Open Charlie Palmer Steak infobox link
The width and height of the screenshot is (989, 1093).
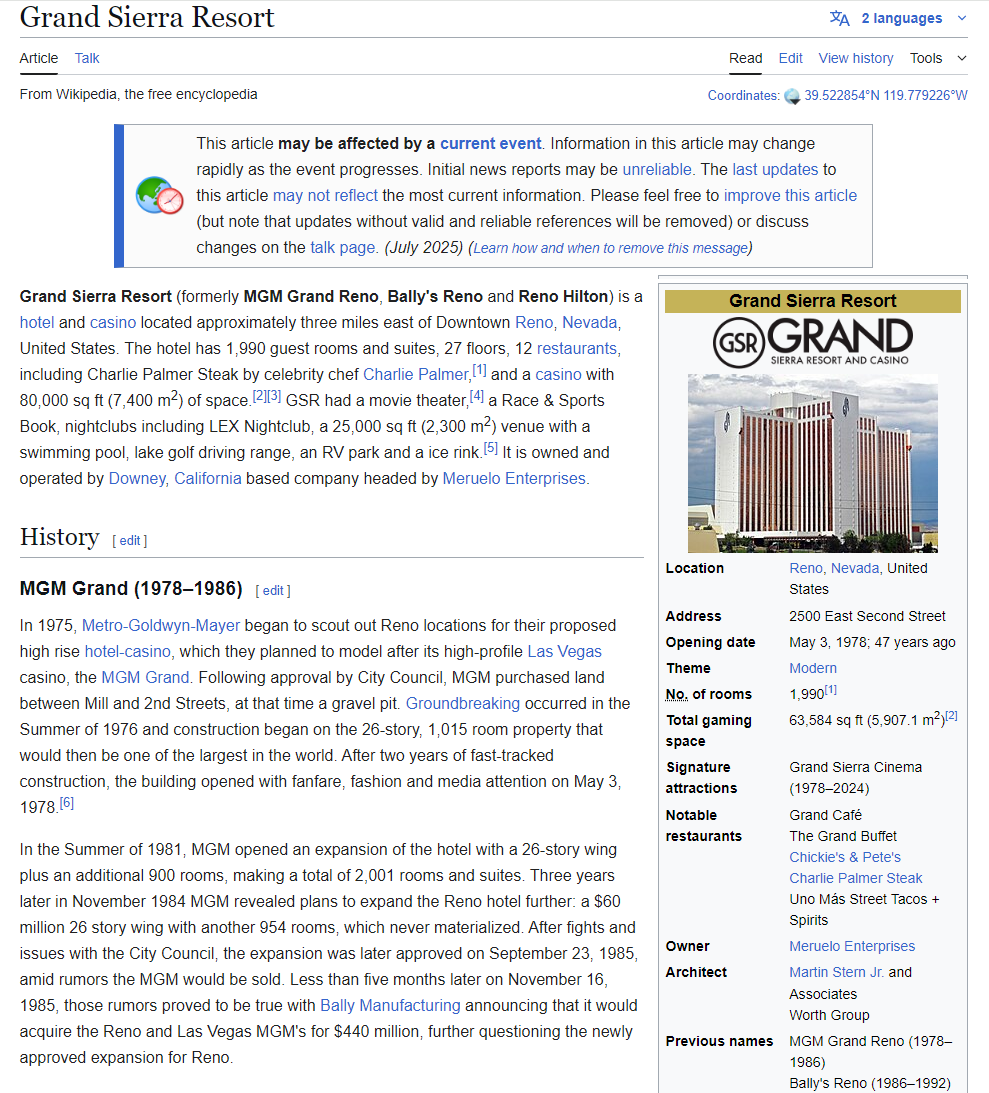click(x=856, y=878)
